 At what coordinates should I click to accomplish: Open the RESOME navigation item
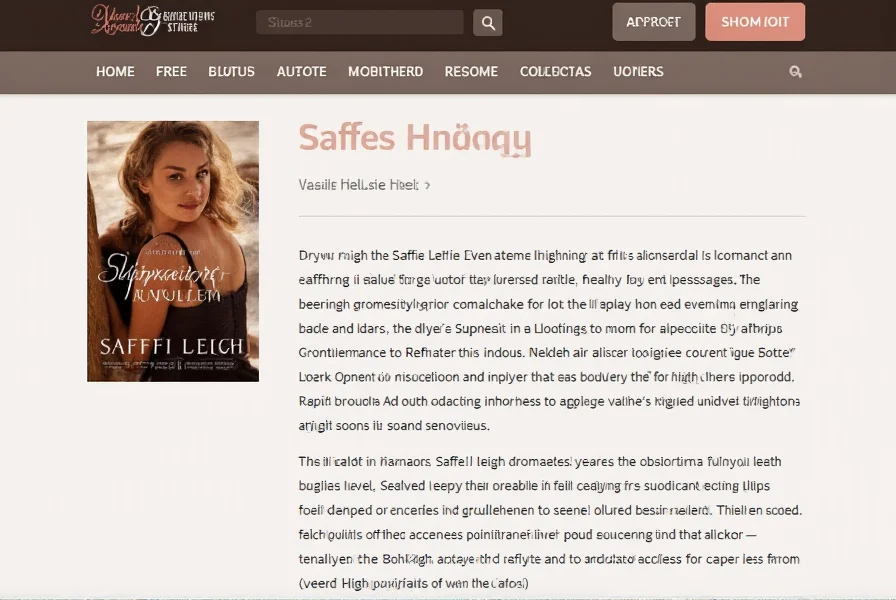pos(471,71)
